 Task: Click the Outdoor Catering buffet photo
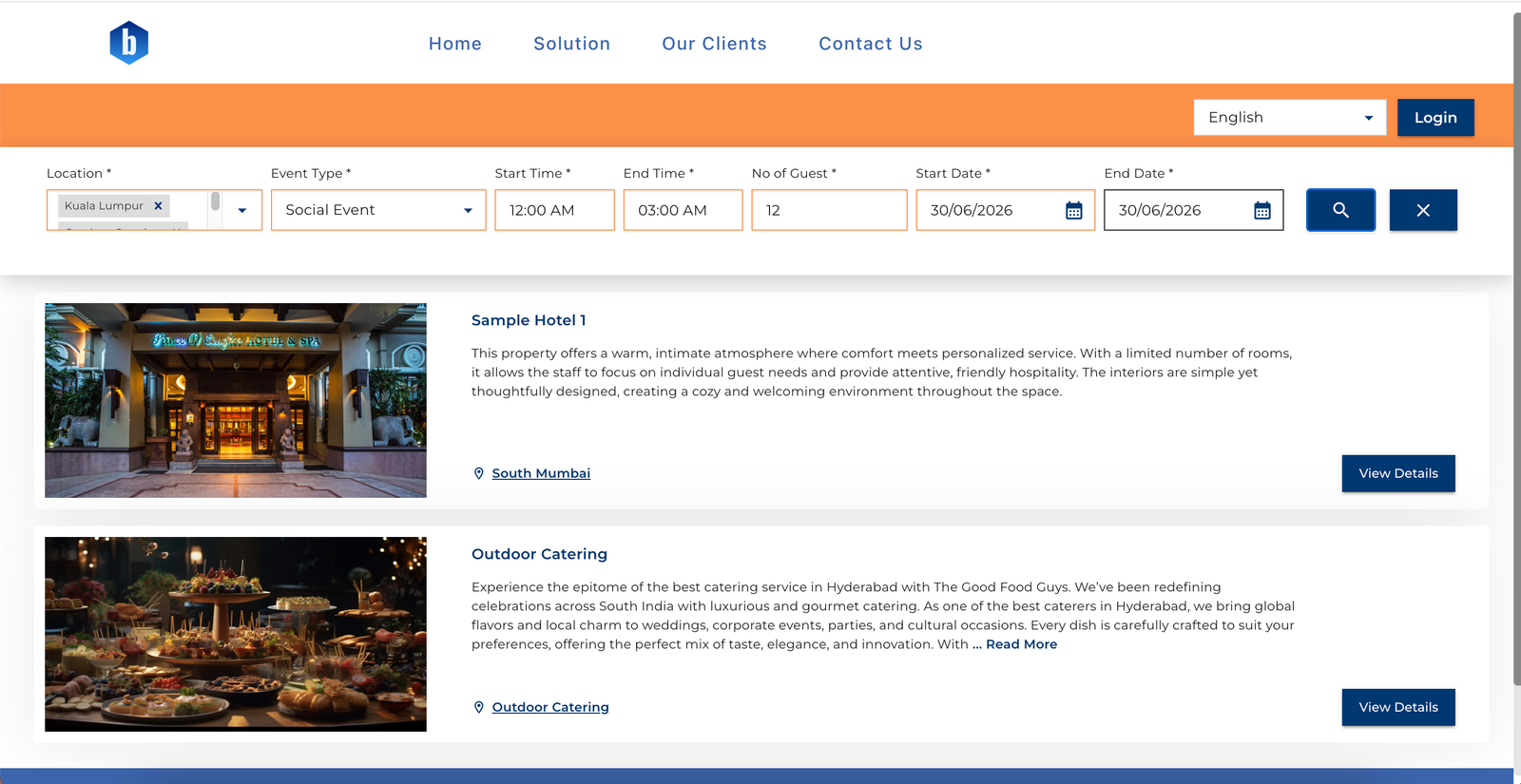pos(236,634)
